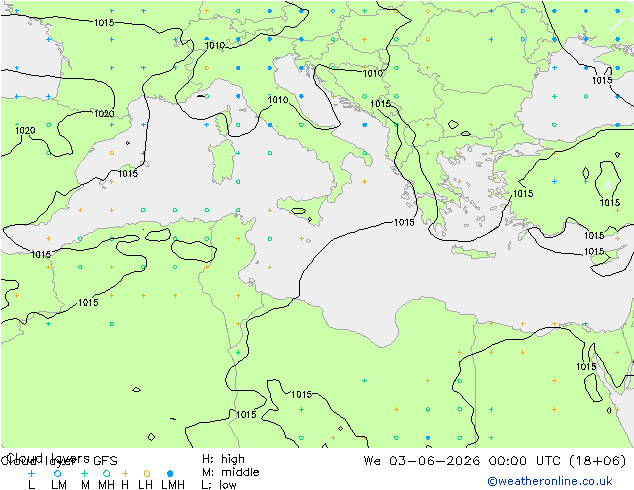Click the 1020 isobar label near the Pyrenees

(104, 114)
